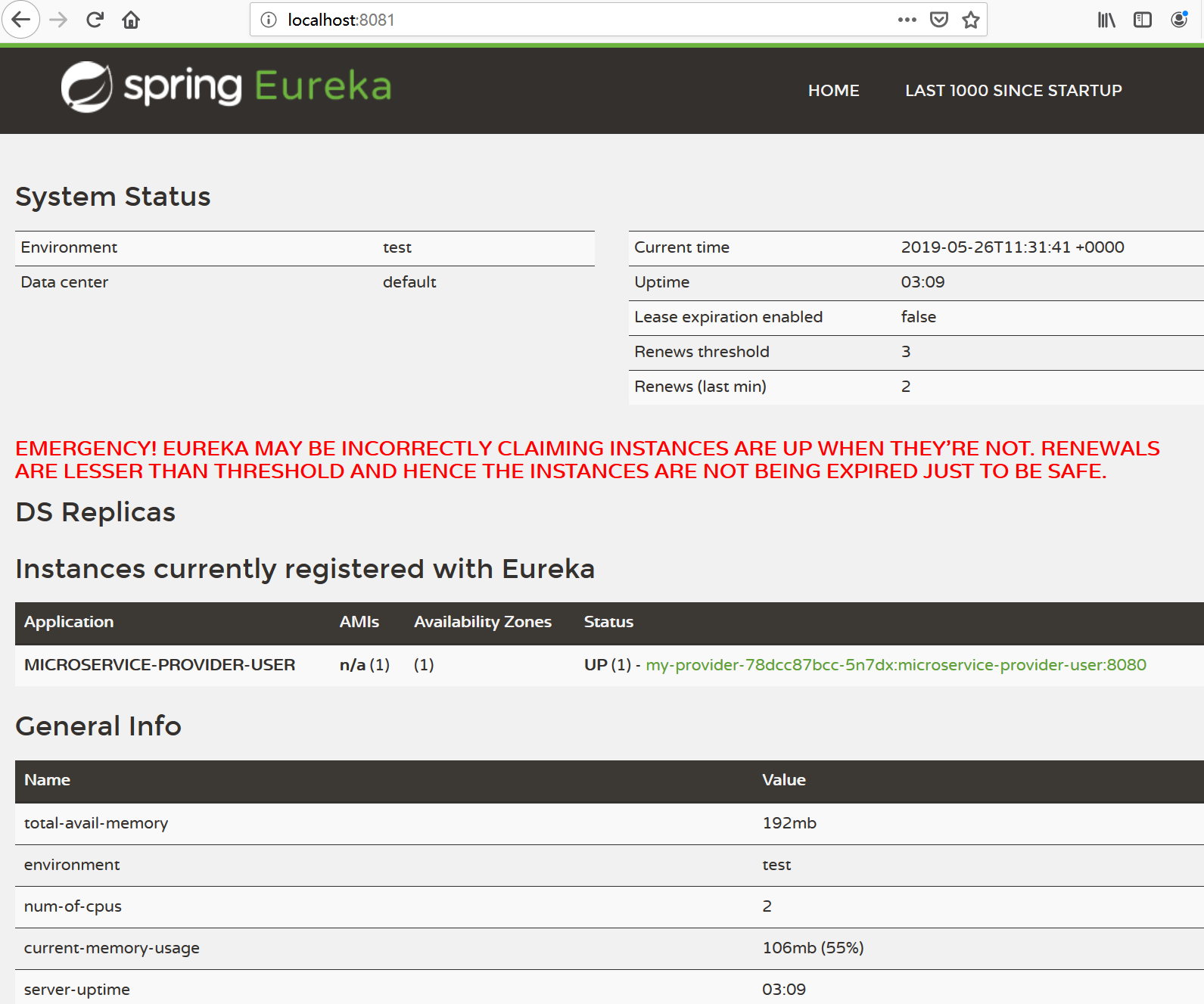The height and width of the screenshot is (1004, 1204).
Task: Click the Value column header in General Info
Action: (x=784, y=780)
